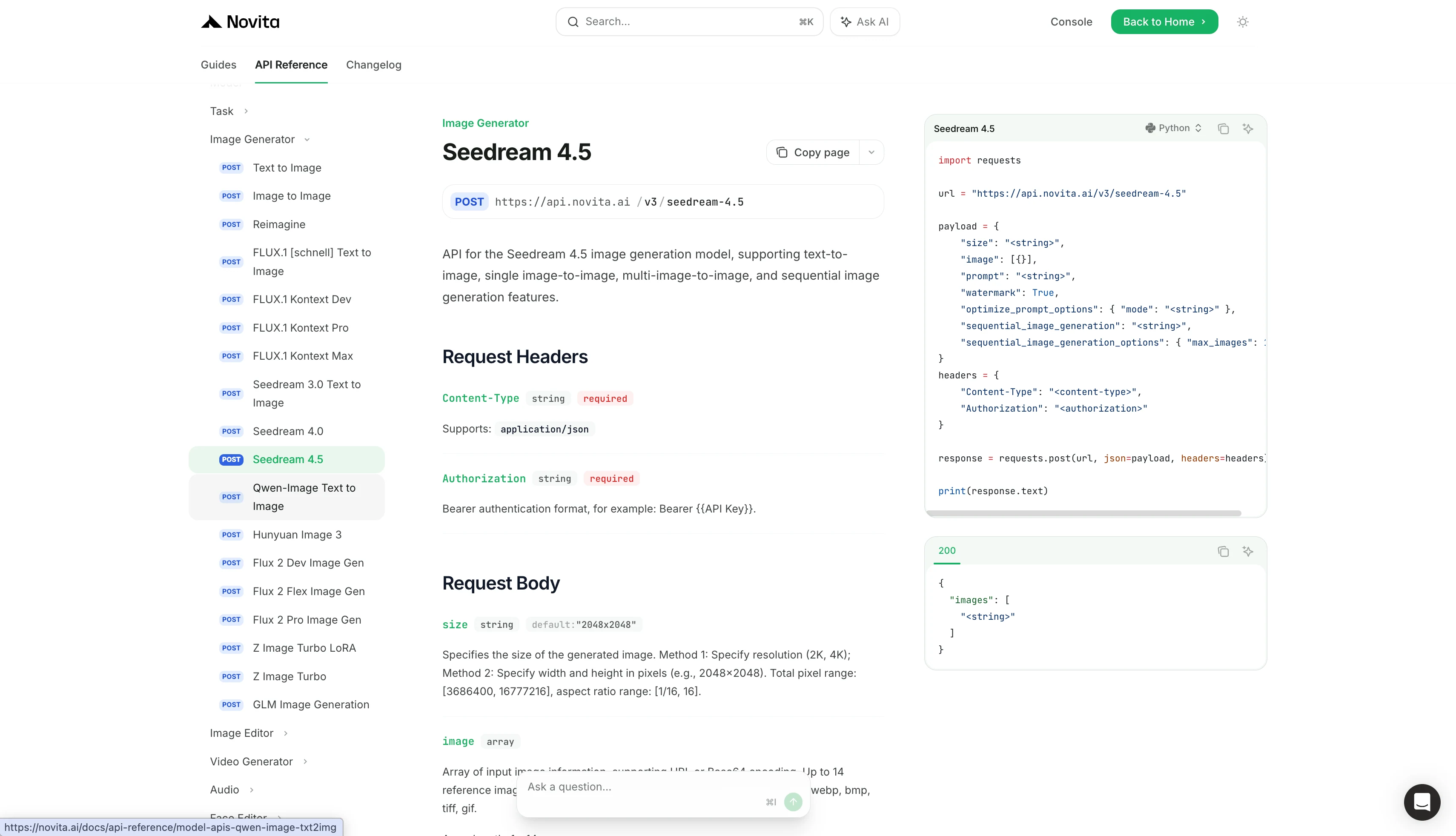
Task: Click the application/json code label
Action: 544,429
